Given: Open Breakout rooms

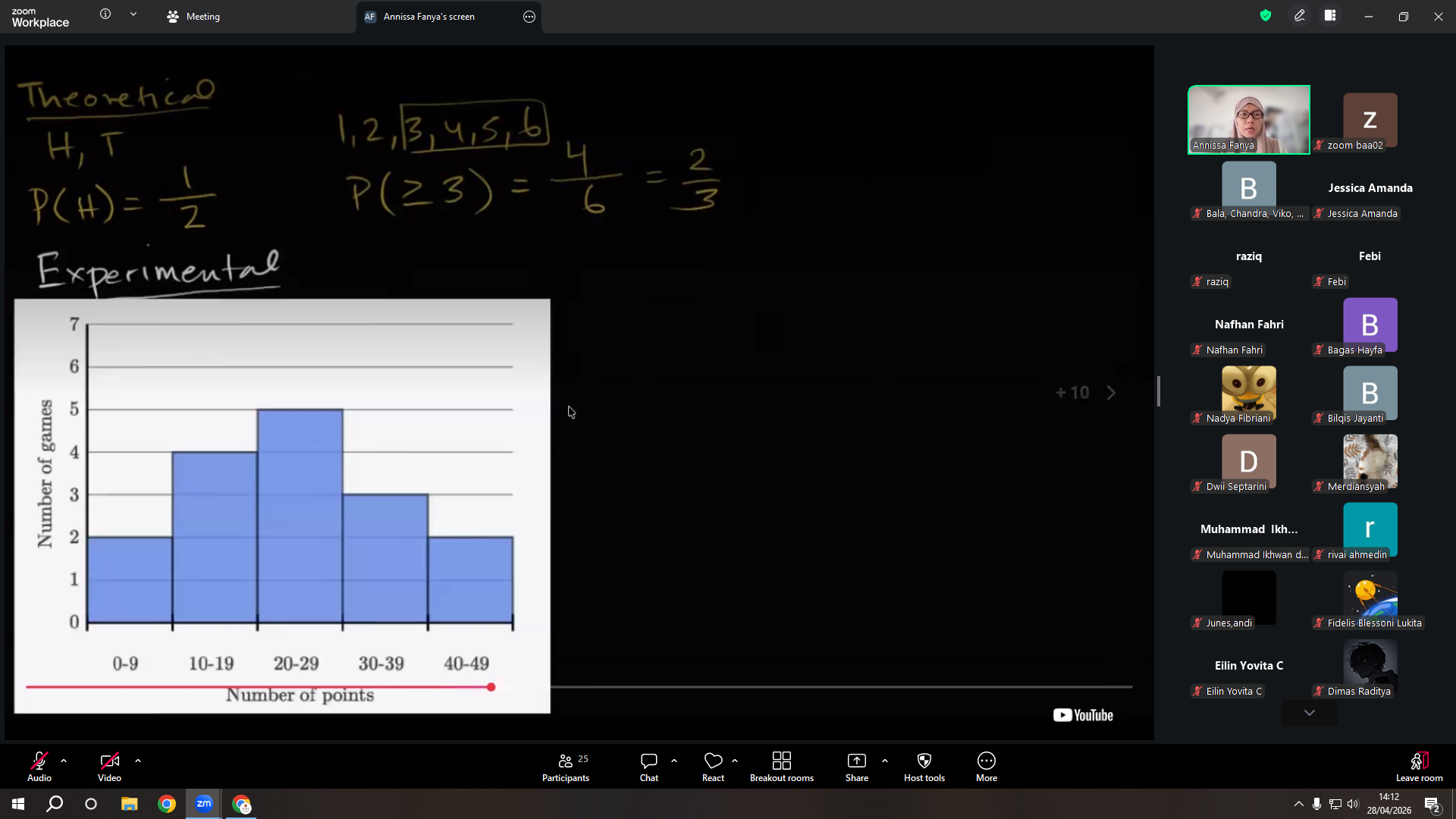Looking at the screenshot, I should coord(782,767).
